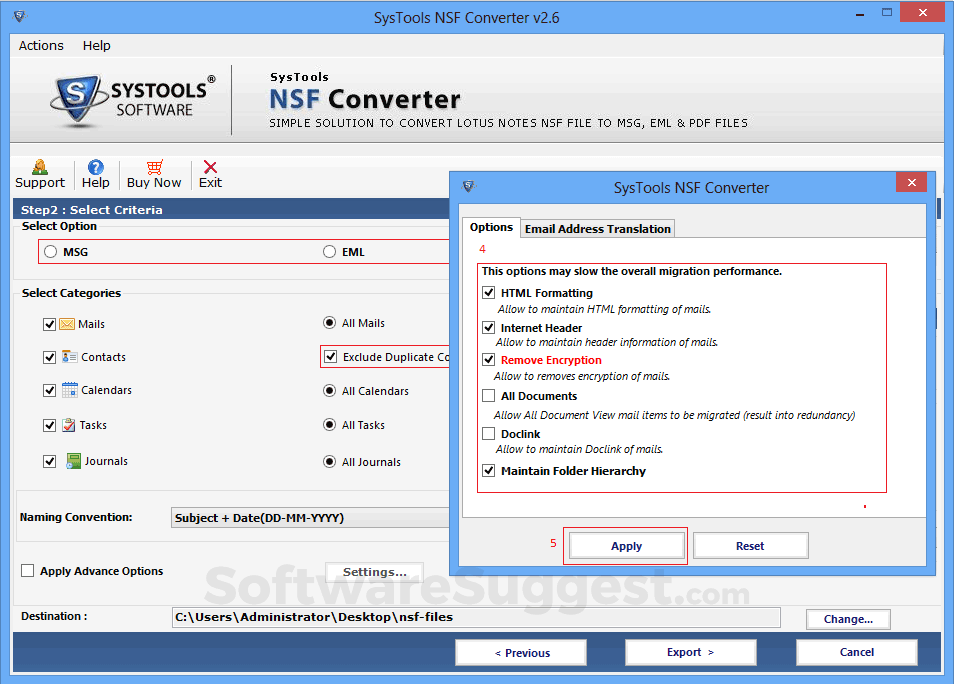
Task: Select the All Calendars radio button
Action: [329, 391]
